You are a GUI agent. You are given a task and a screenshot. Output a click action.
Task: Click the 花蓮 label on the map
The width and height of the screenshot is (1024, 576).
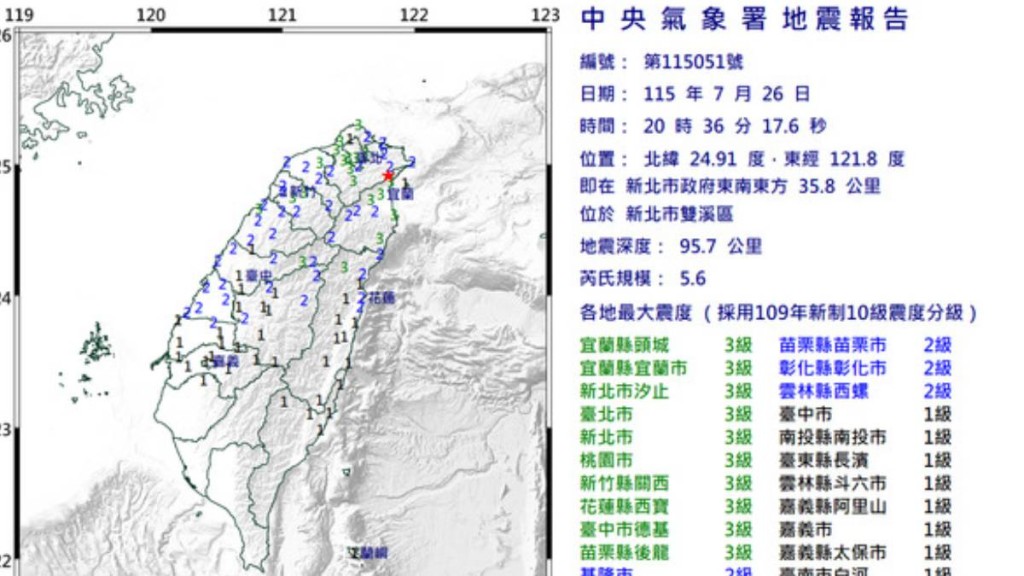pyautogui.click(x=381, y=298)
